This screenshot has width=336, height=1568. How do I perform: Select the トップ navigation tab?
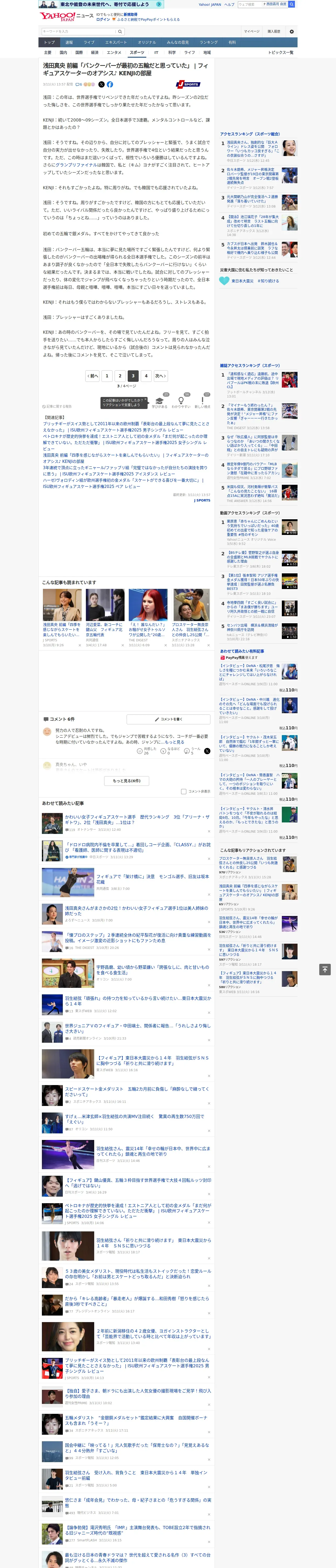pyautogui.click(x=49, y=43)
